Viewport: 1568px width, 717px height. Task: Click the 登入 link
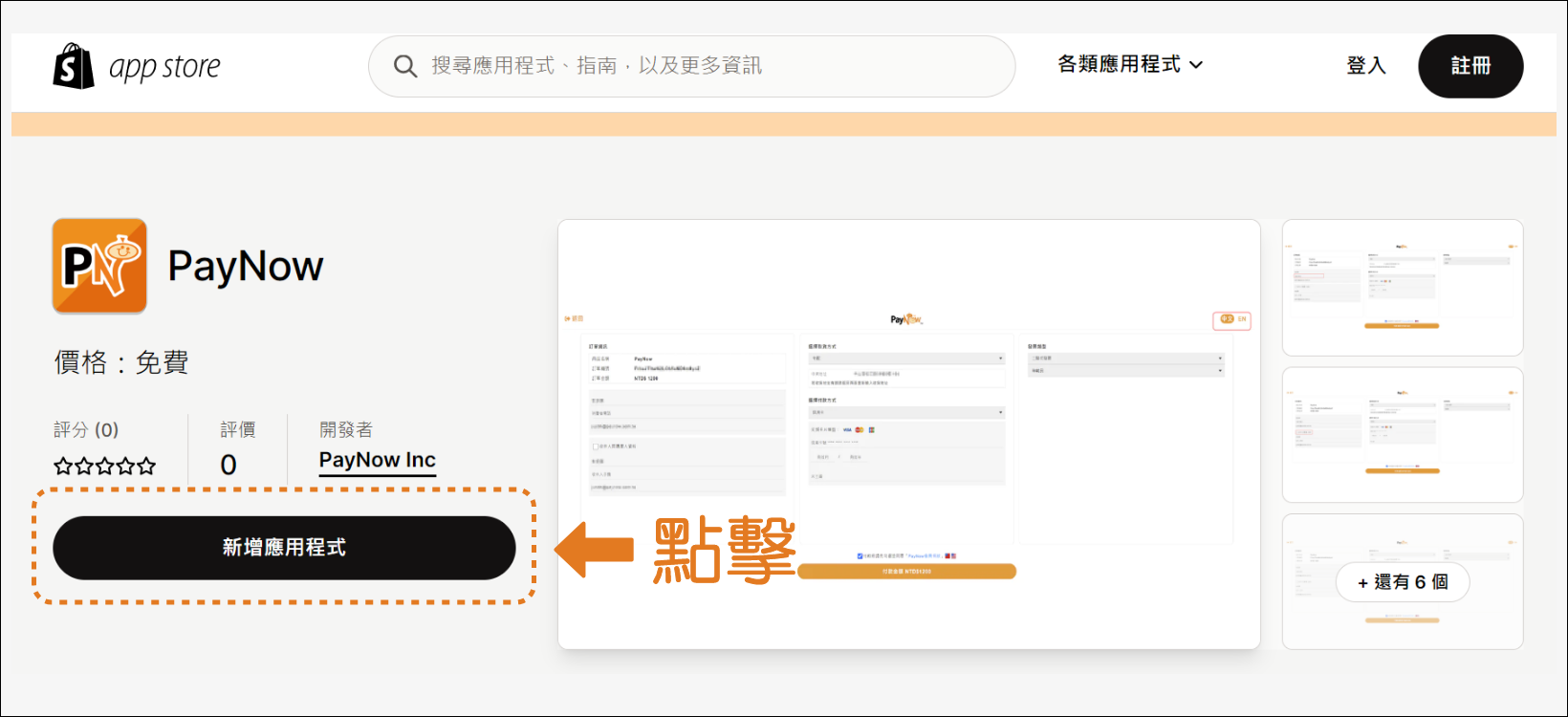point(1365,65)
